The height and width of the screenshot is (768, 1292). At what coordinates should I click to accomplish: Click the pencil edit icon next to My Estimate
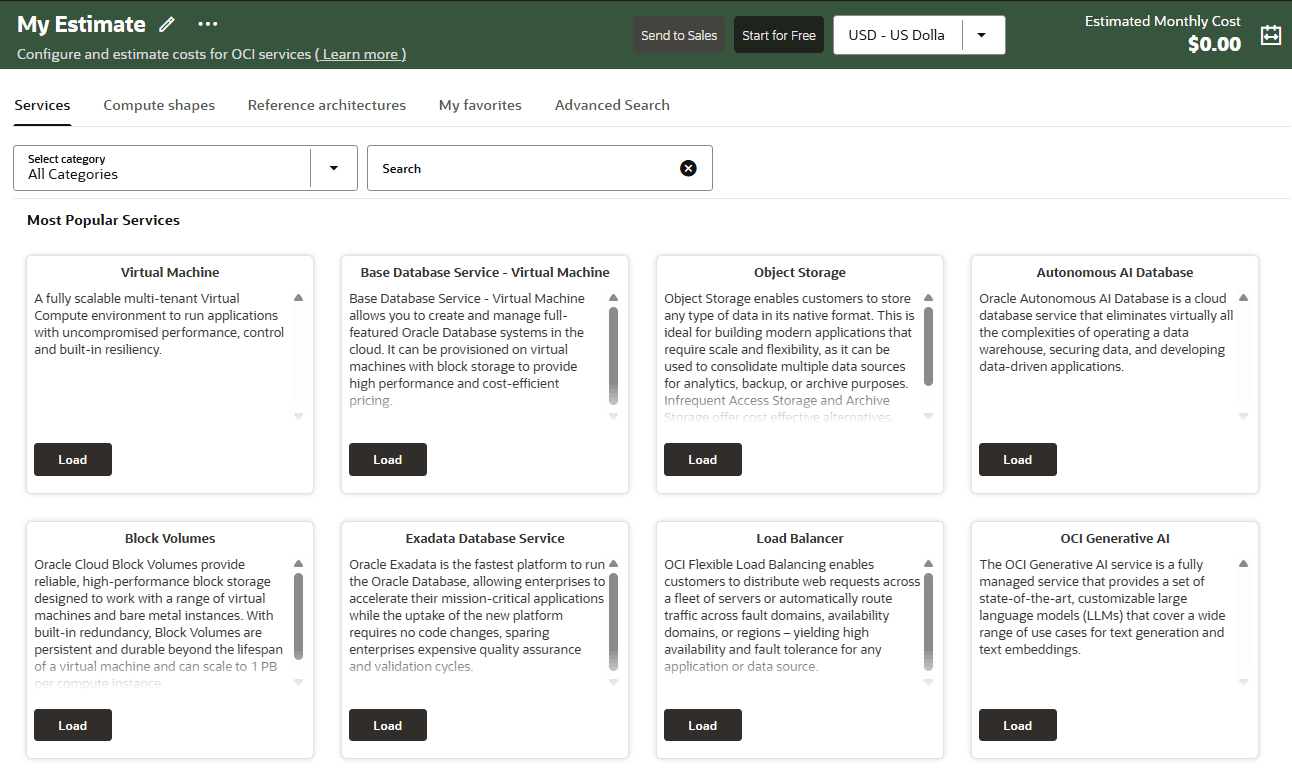point(167,24)
